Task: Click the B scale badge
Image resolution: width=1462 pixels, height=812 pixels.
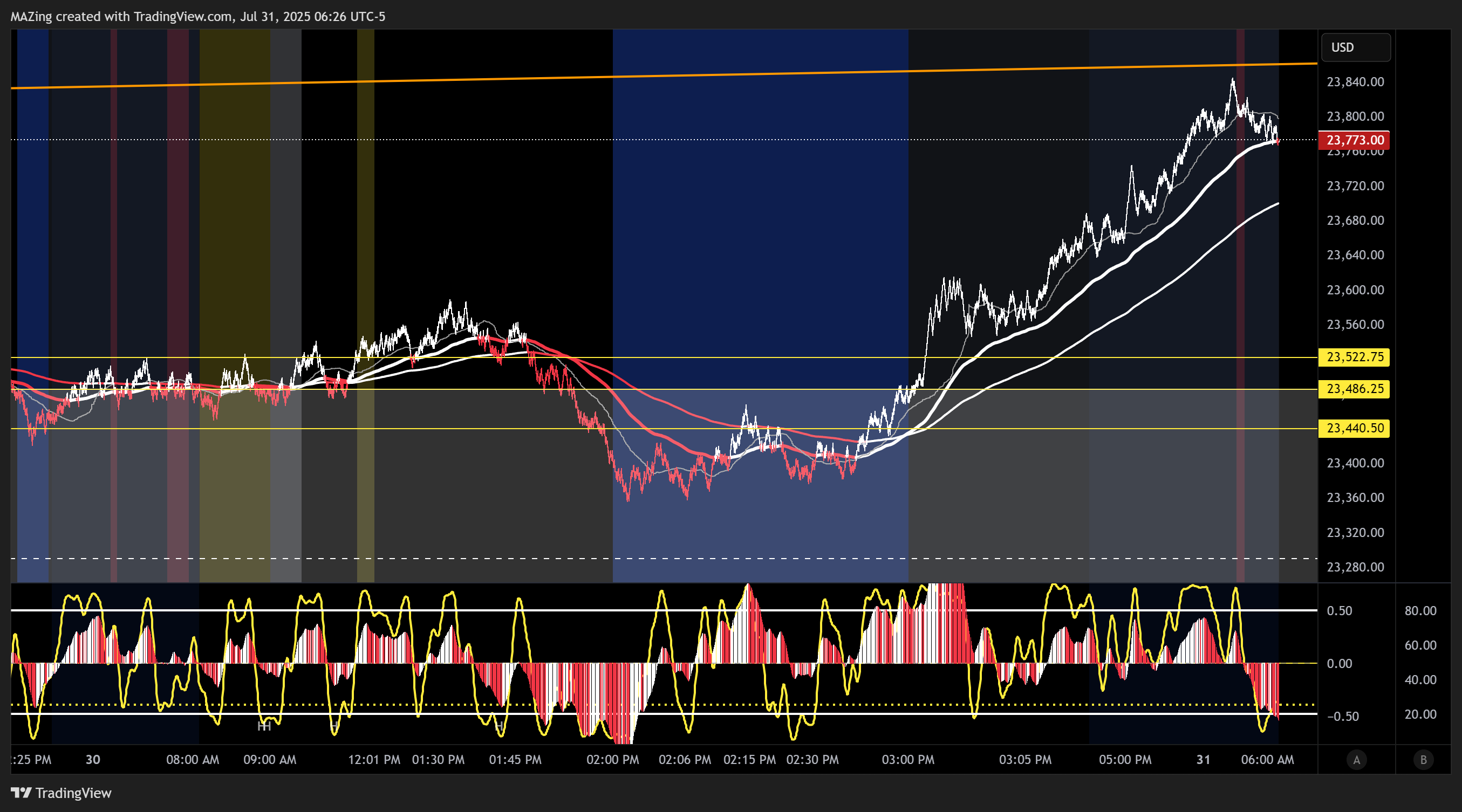Action: click(x=1423, y=760)
